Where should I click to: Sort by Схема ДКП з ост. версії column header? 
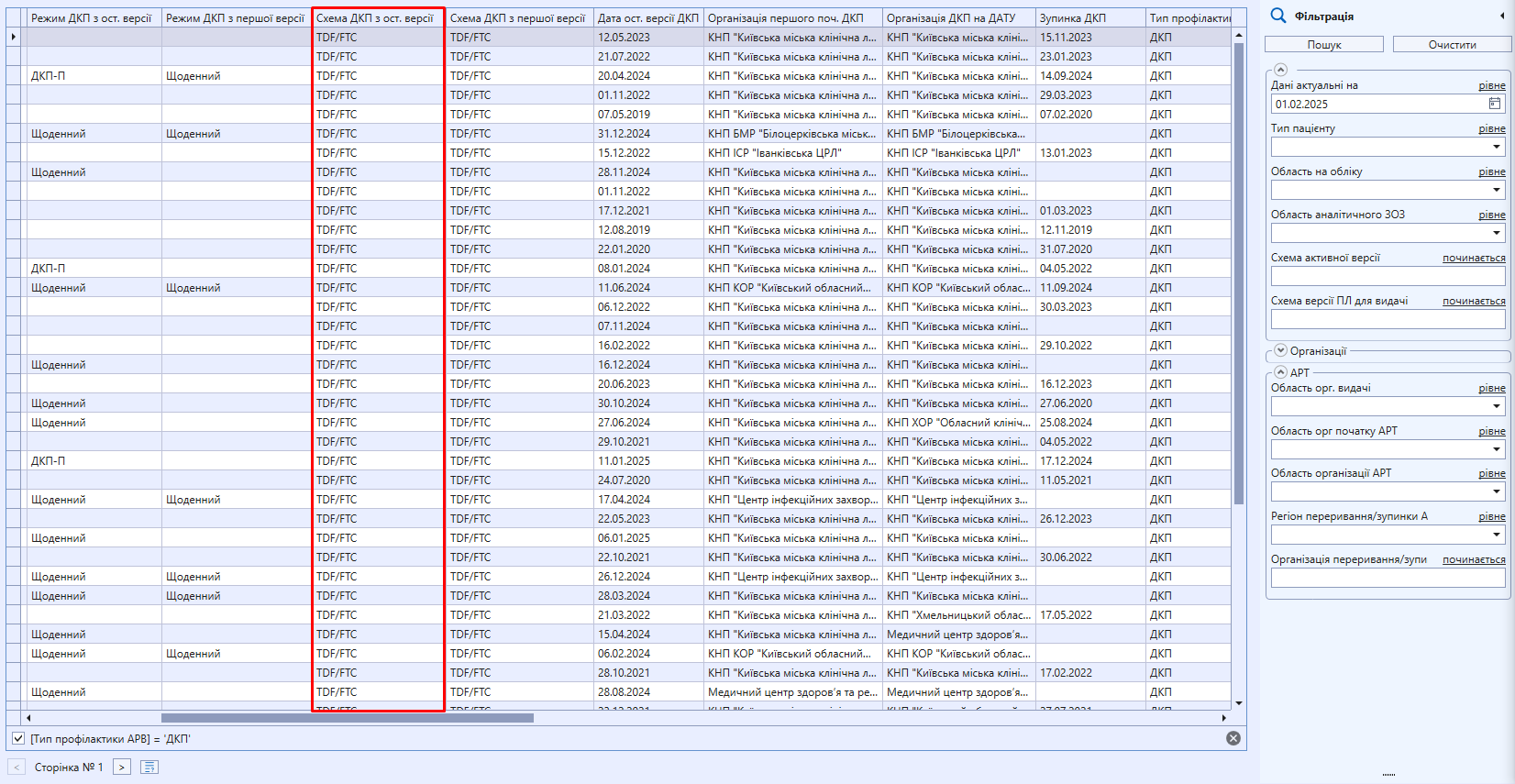378,17
